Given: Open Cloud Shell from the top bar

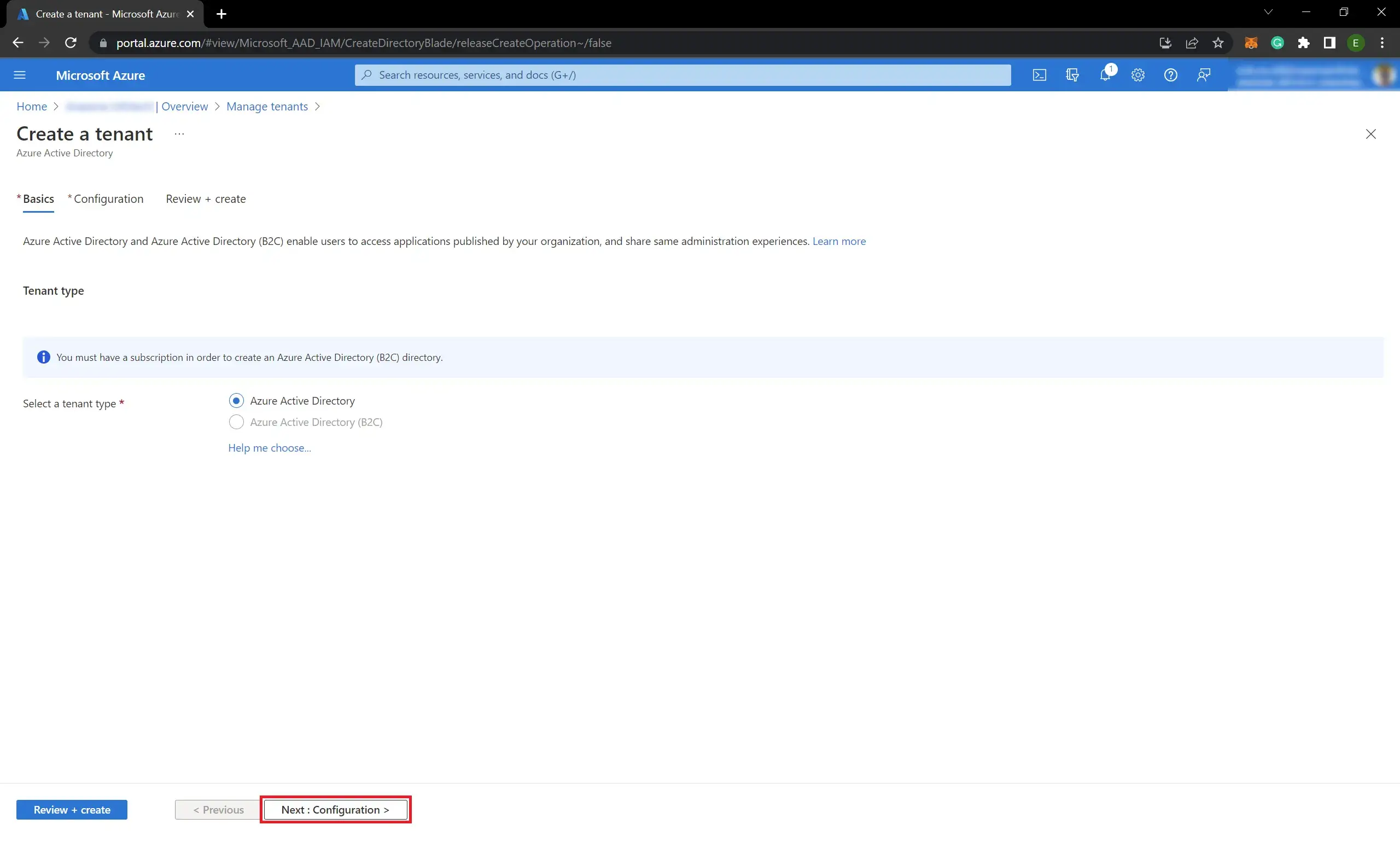Looking at the screenshot, I should coord(1039,75).
